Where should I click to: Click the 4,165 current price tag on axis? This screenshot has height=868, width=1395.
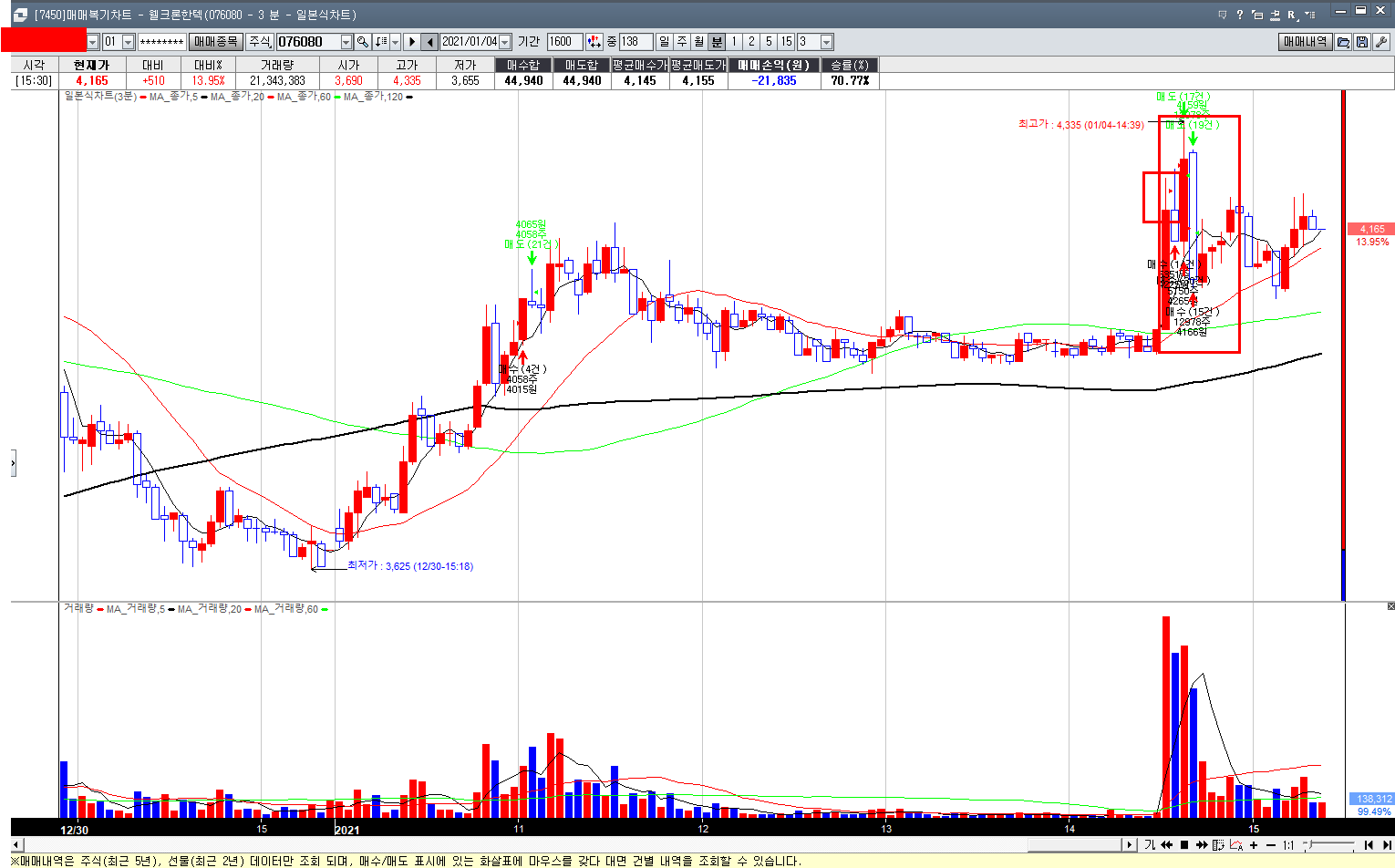pos(1371,229)
